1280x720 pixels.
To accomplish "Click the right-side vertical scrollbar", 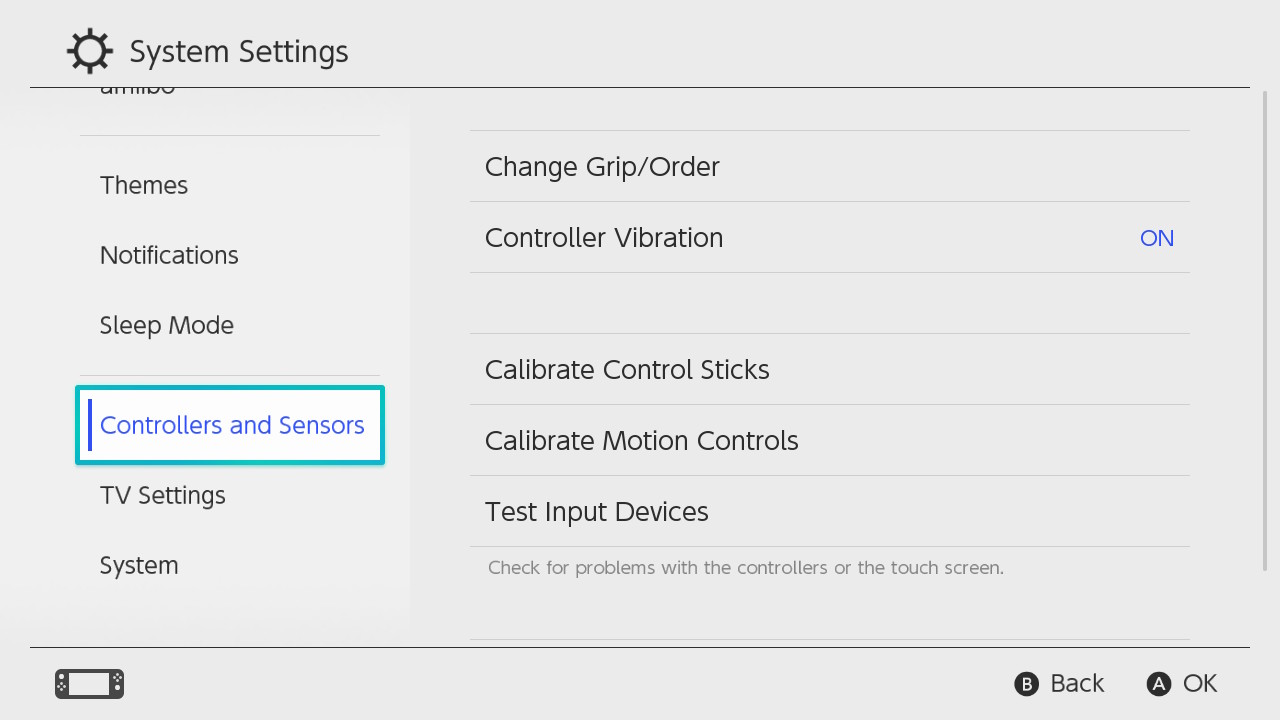I will pos(1265,330).
